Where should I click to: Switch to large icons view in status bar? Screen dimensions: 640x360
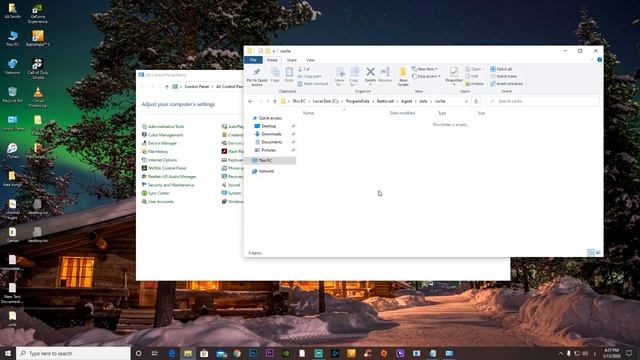click(x=598, y=253)
